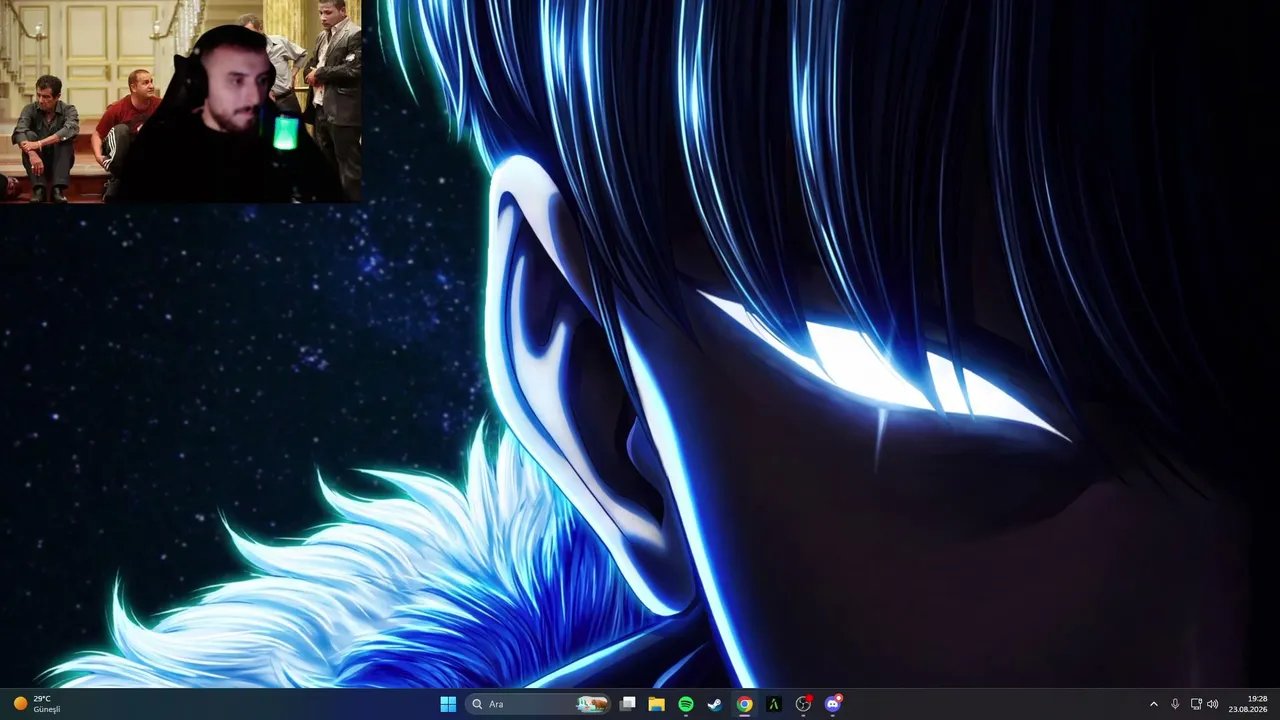Image resolution: width=1280 pixels, height=720 pixels.
Task: Click the microphone tray icon
Action: [1175, 704]
